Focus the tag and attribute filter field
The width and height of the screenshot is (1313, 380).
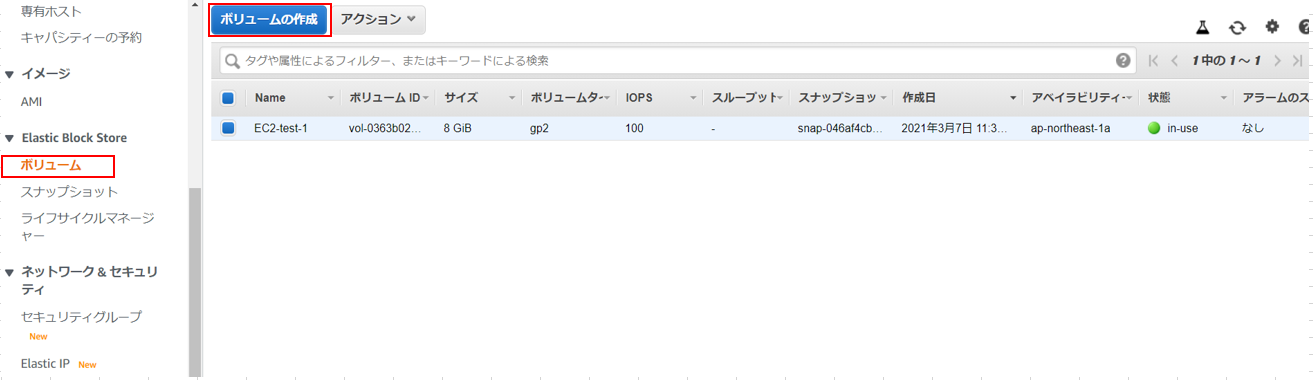pyautogui.click(x=678, y=61)
